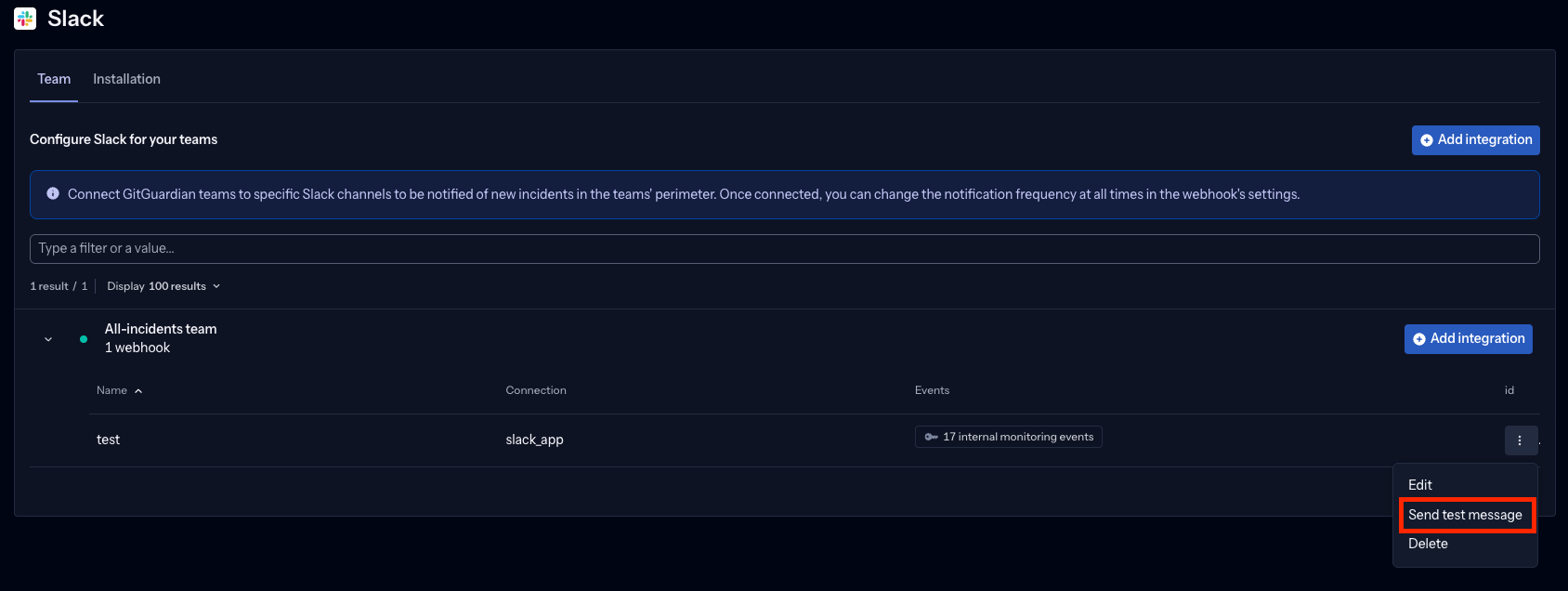Click the Connection column header
The width and height of the screenshot is (1568, 591).
pos(536,390)
